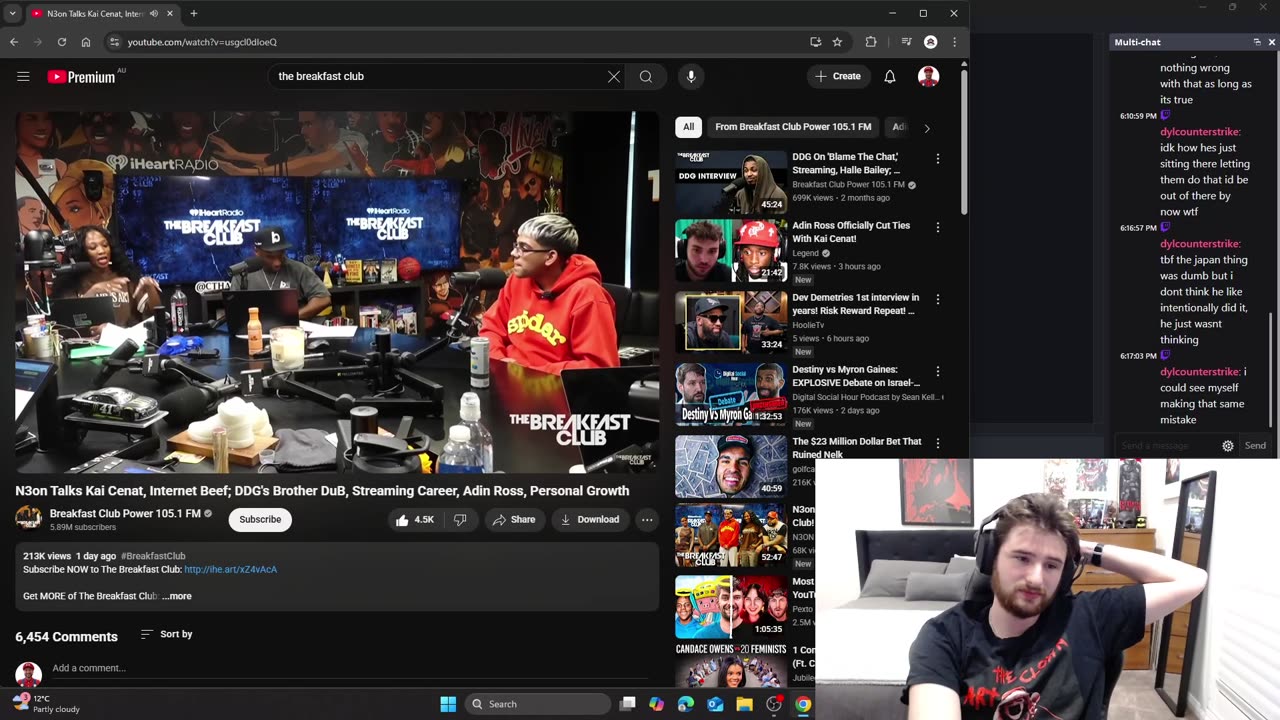This screenshot has width=1280, height=720.
Task: Open Chrome three-dot menu
Action: 955,42
